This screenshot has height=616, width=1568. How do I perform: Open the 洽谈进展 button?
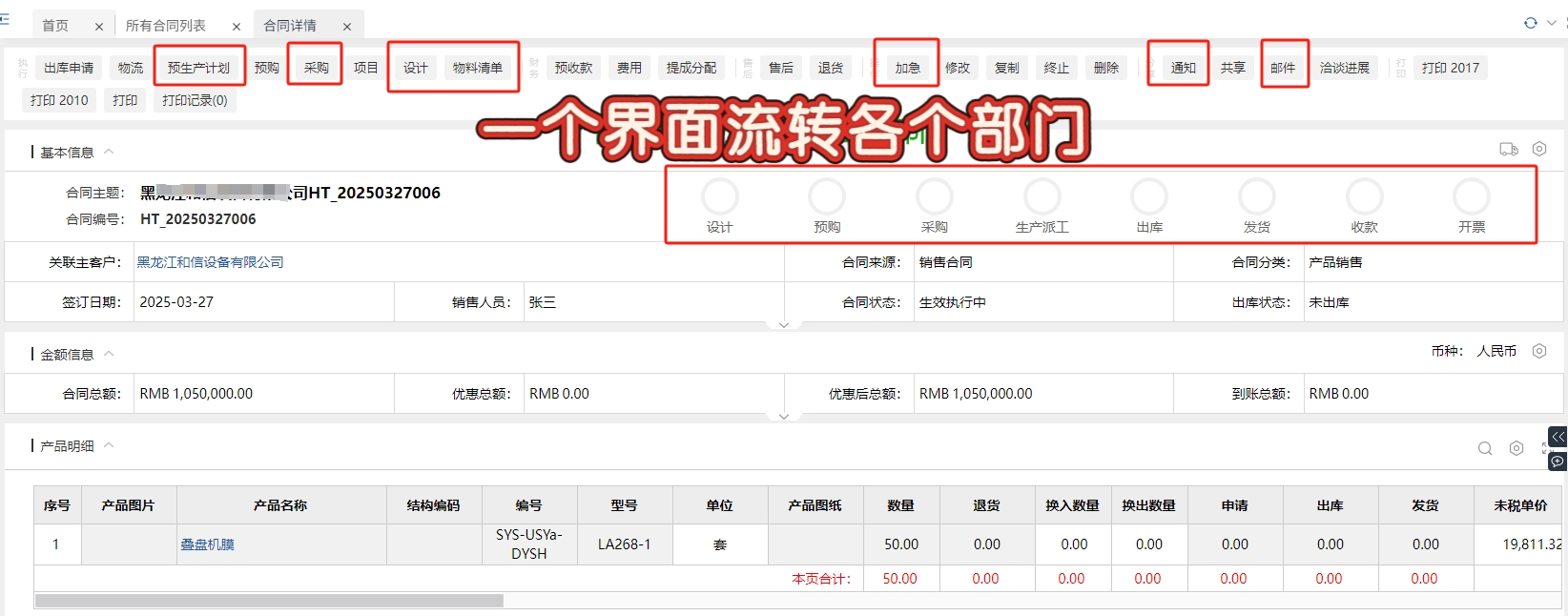1345,68
